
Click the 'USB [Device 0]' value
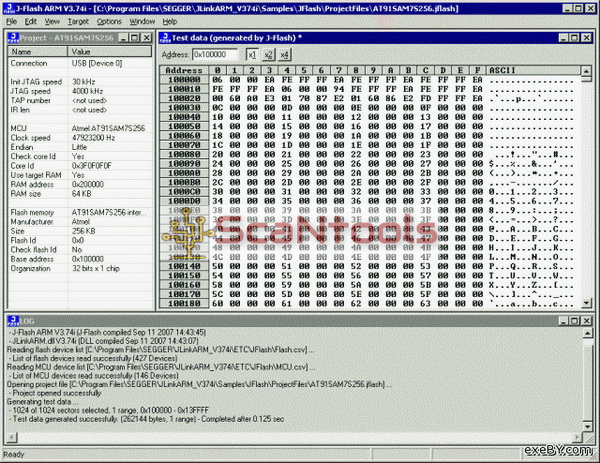click(x=97, y=64)
